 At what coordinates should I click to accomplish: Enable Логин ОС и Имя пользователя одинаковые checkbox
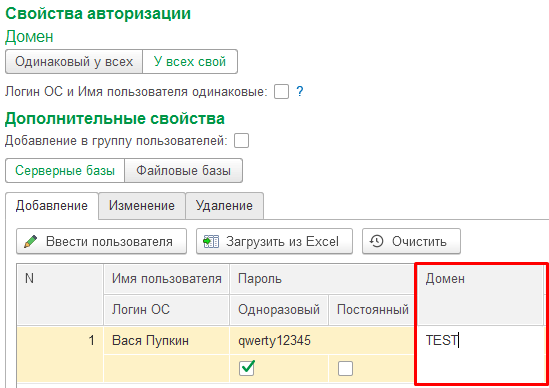(282, 92)
